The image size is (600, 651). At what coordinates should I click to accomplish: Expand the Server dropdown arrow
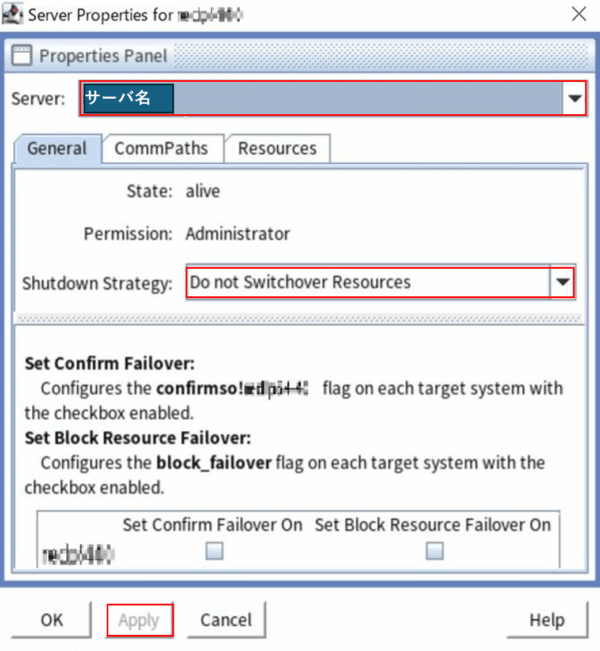pyautogui.click(x=575, y=98)
